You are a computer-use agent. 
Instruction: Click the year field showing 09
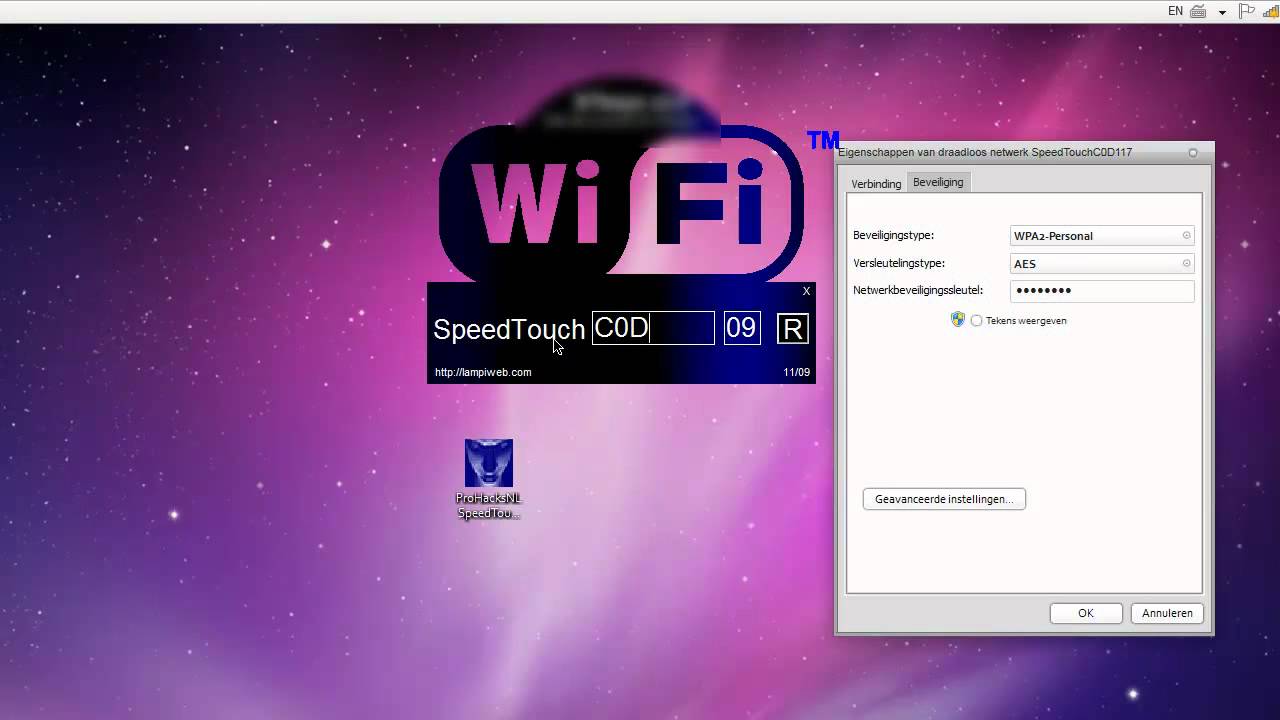click(742, 328)
